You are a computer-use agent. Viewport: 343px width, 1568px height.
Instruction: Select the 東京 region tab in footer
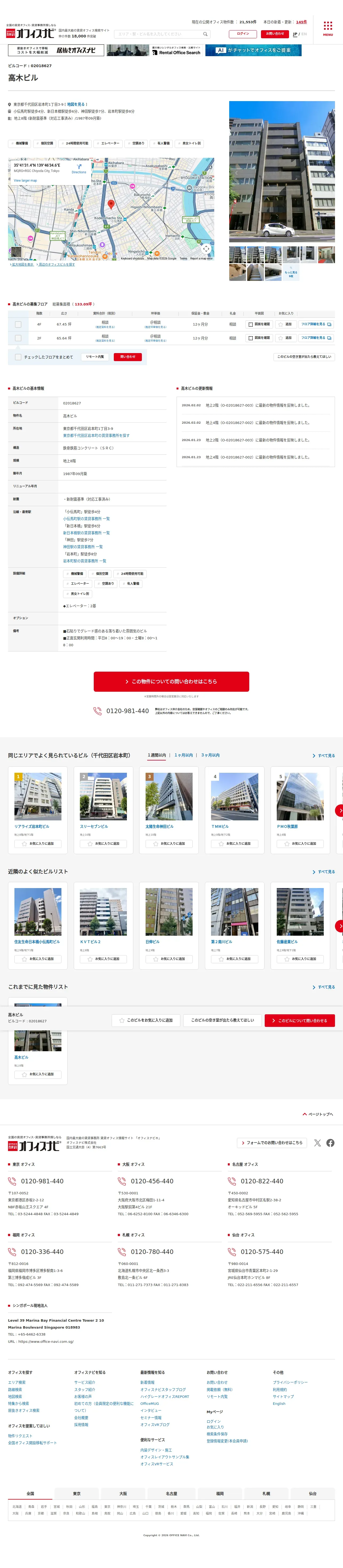[77, 1493]
